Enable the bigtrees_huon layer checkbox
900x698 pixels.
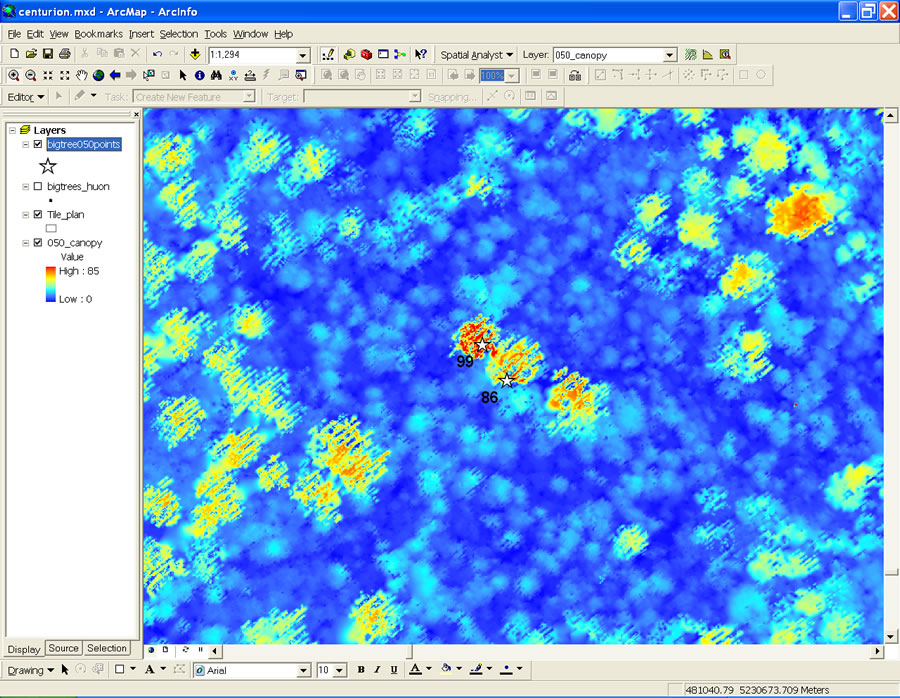point(38,186)
